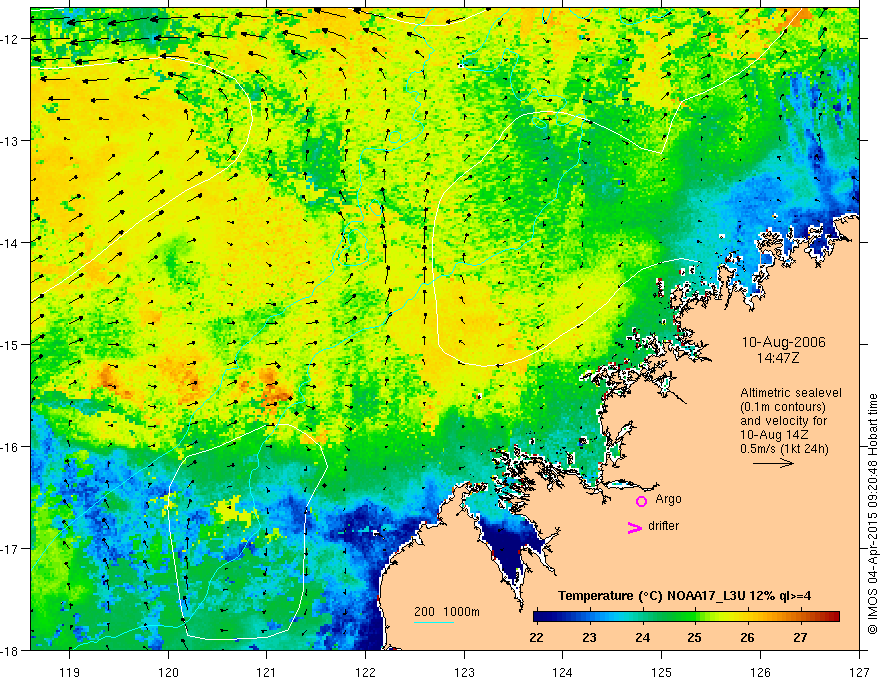This screenshot has width=880, height=680.
Task: Click the IMOS copyright timestamp text
Action: [872, 514]
